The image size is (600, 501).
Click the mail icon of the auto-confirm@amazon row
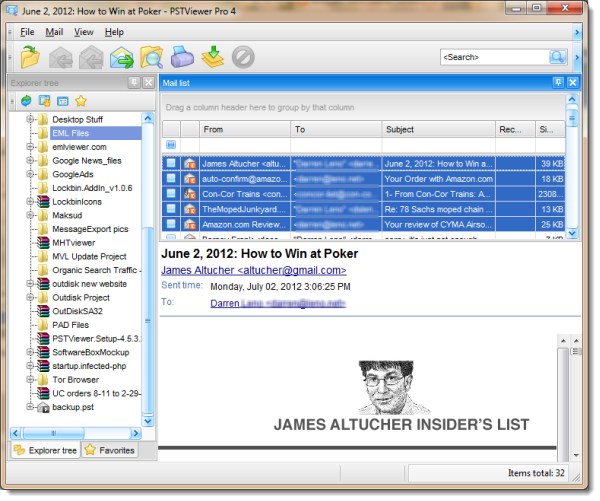[190, 179]
